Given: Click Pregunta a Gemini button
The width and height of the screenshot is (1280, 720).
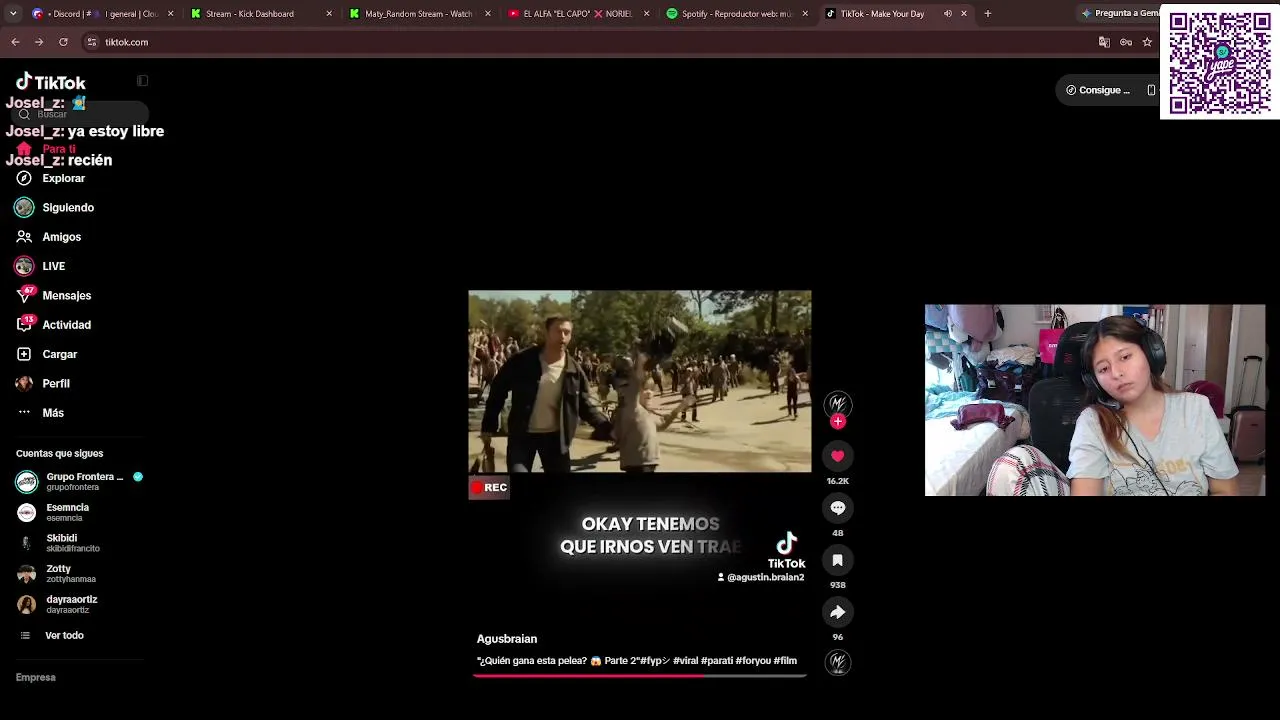Looking at the screenshot, I should 1118,14.
